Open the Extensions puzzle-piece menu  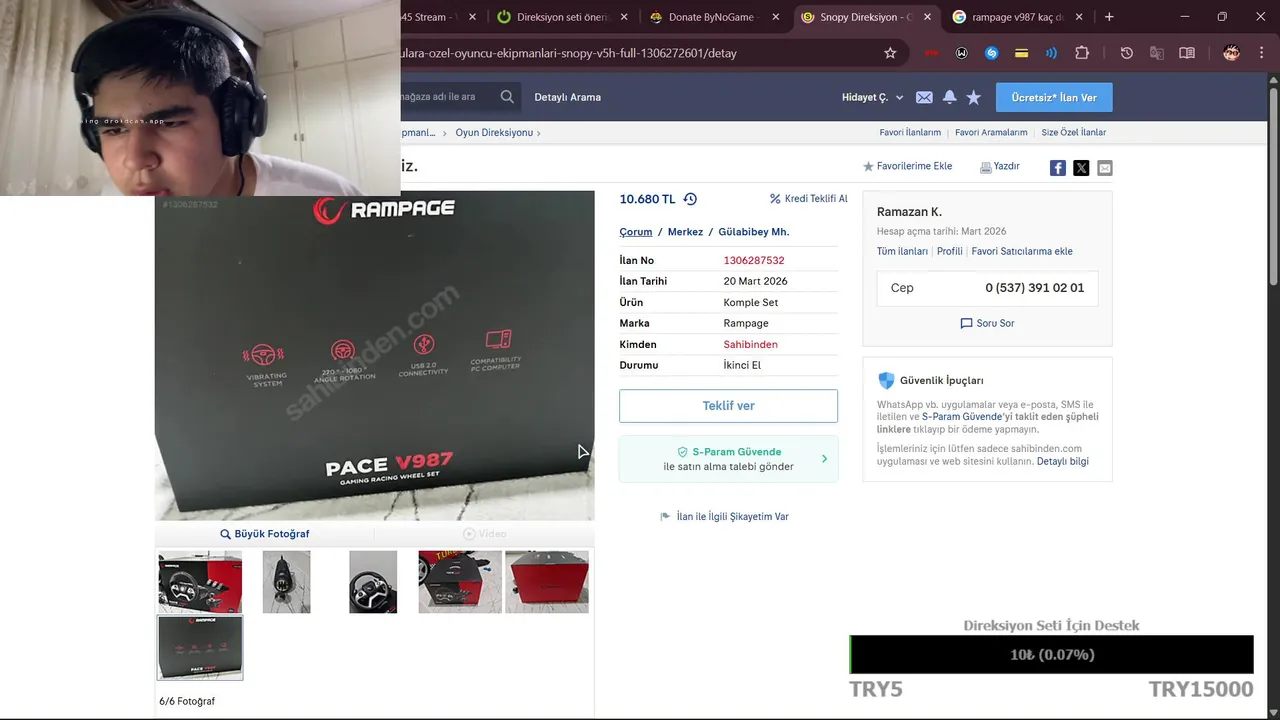(1082, 53)
